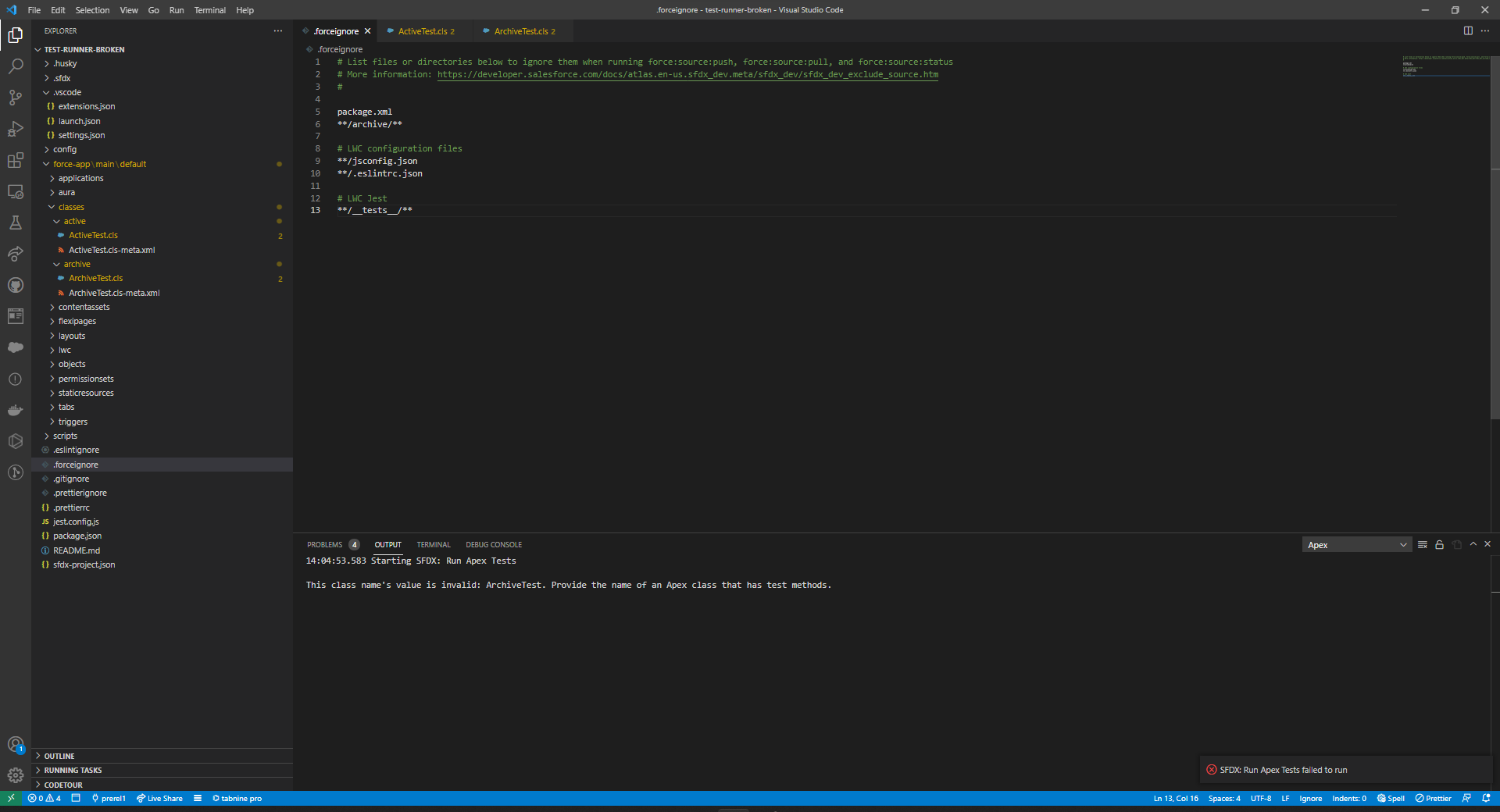Open the Salesforce cloud view
Viewport: 1500px width, 812px height.
point(15,347)
